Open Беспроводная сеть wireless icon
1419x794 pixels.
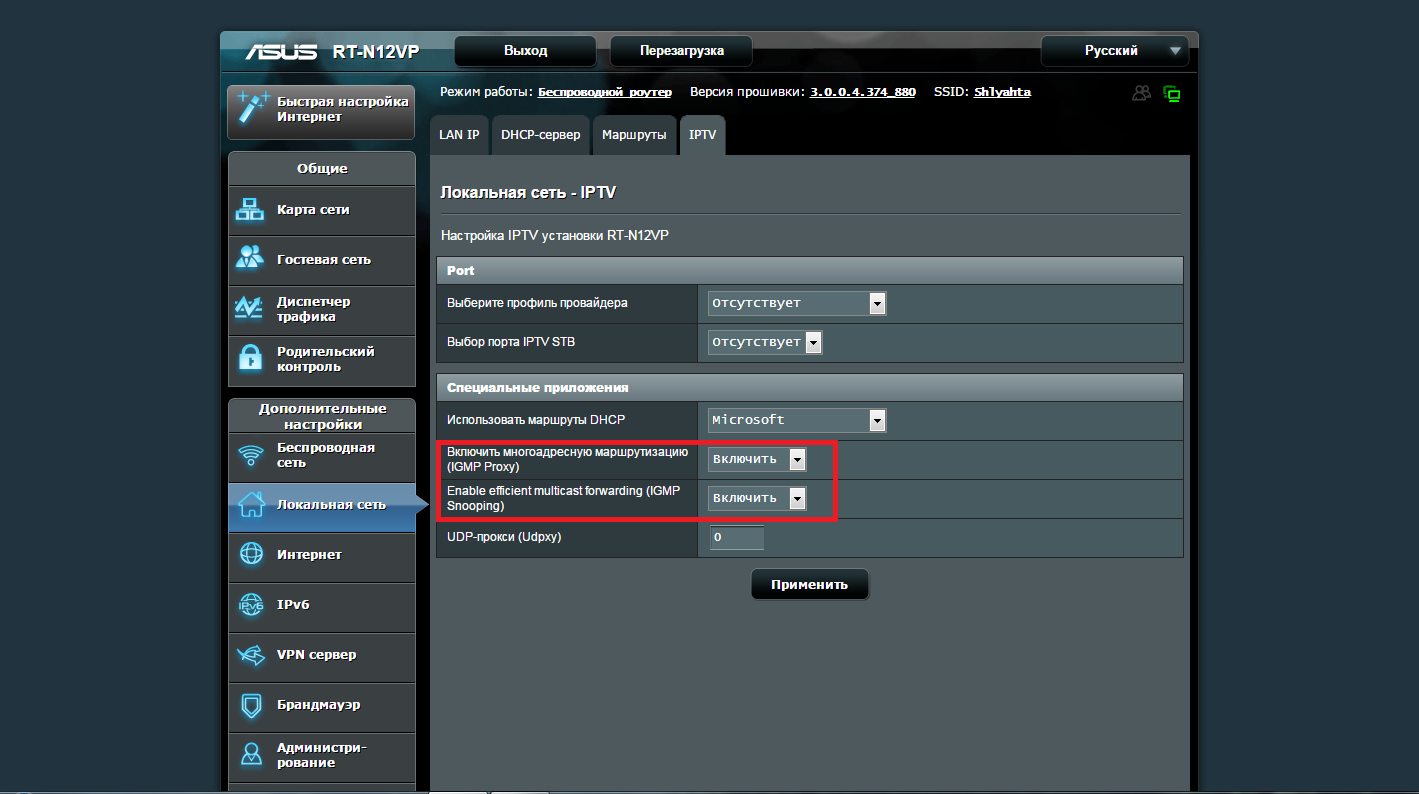249,456
